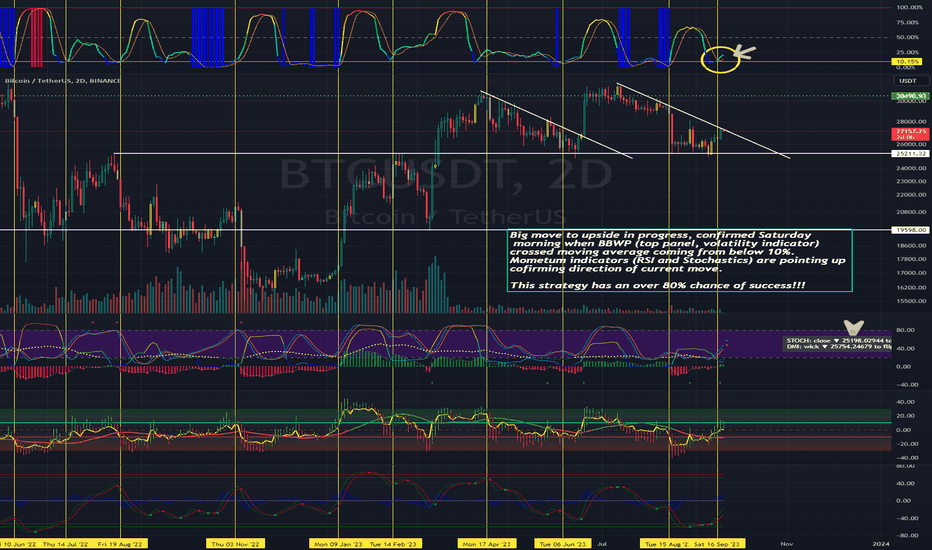The image size is (932, 550).
Task: Select the 'Big move to upside' text note
Action: (x=679, y=260)
